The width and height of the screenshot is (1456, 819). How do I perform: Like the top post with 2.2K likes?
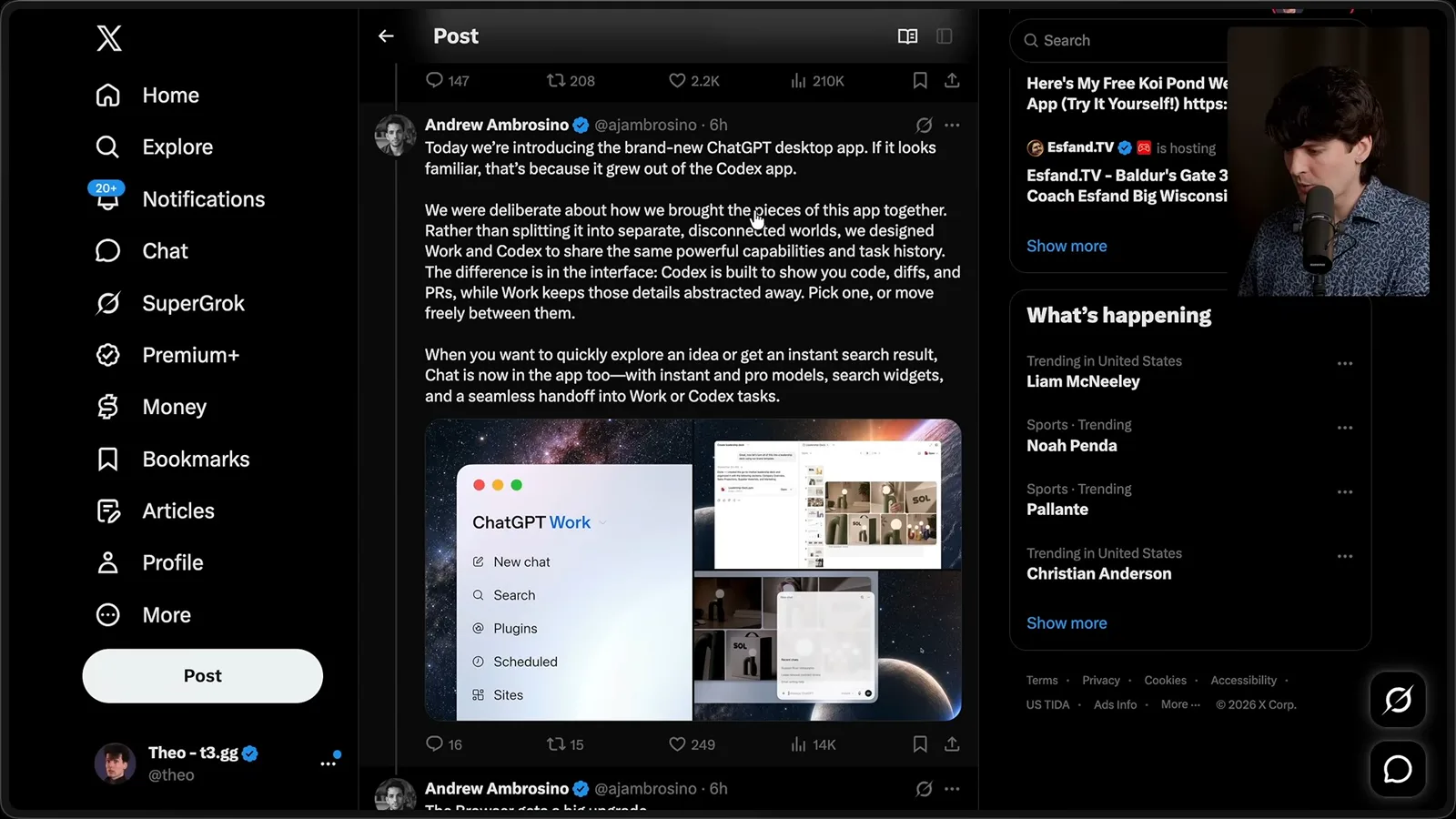point(693,81)
